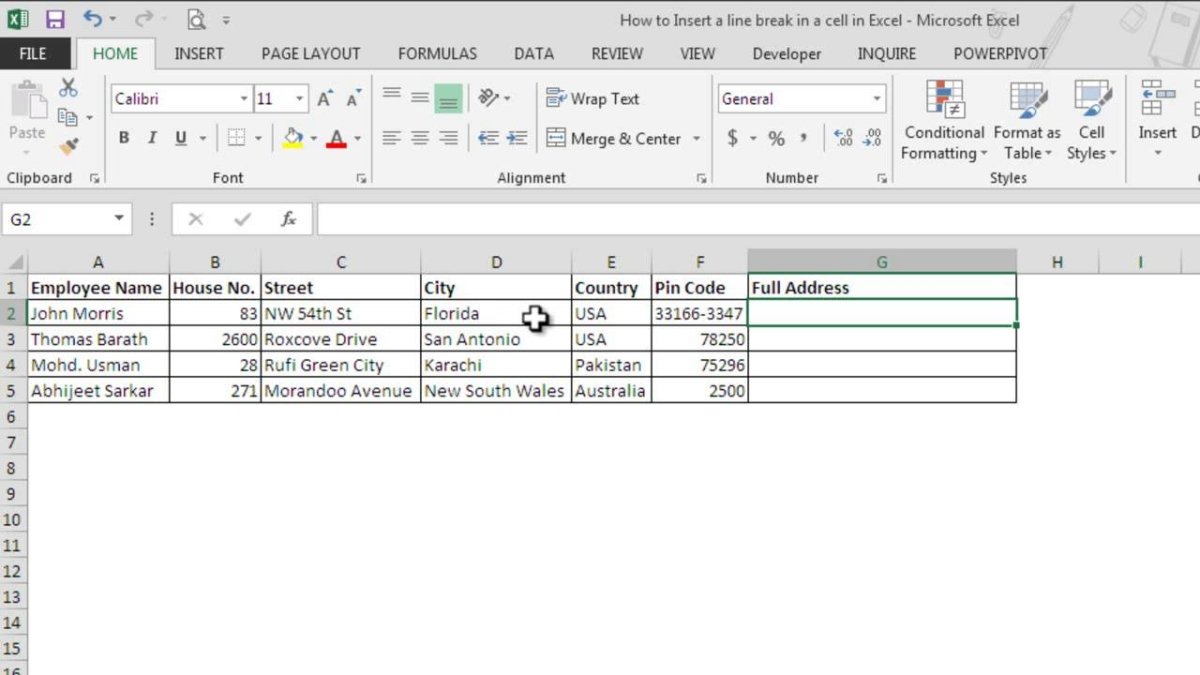The image size is (1200, 675).
Task: Open Number format dialog launcher
Action: [x=882, y=178]
